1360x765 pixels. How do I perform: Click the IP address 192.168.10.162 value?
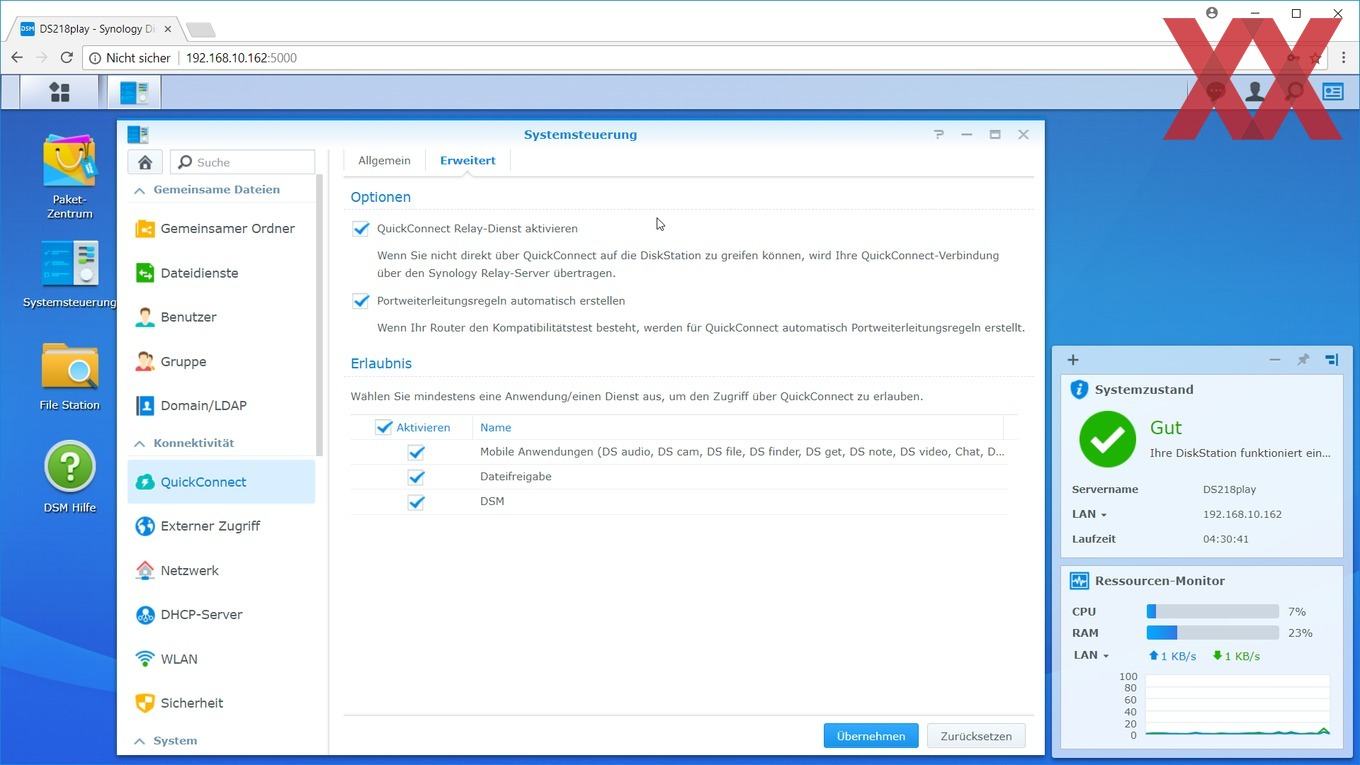point(1242,514)
